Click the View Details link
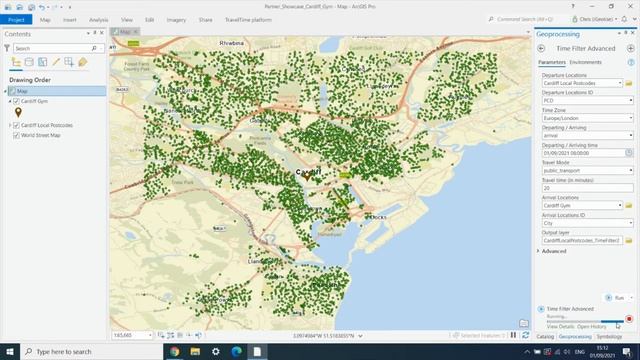 coord(560,327)
